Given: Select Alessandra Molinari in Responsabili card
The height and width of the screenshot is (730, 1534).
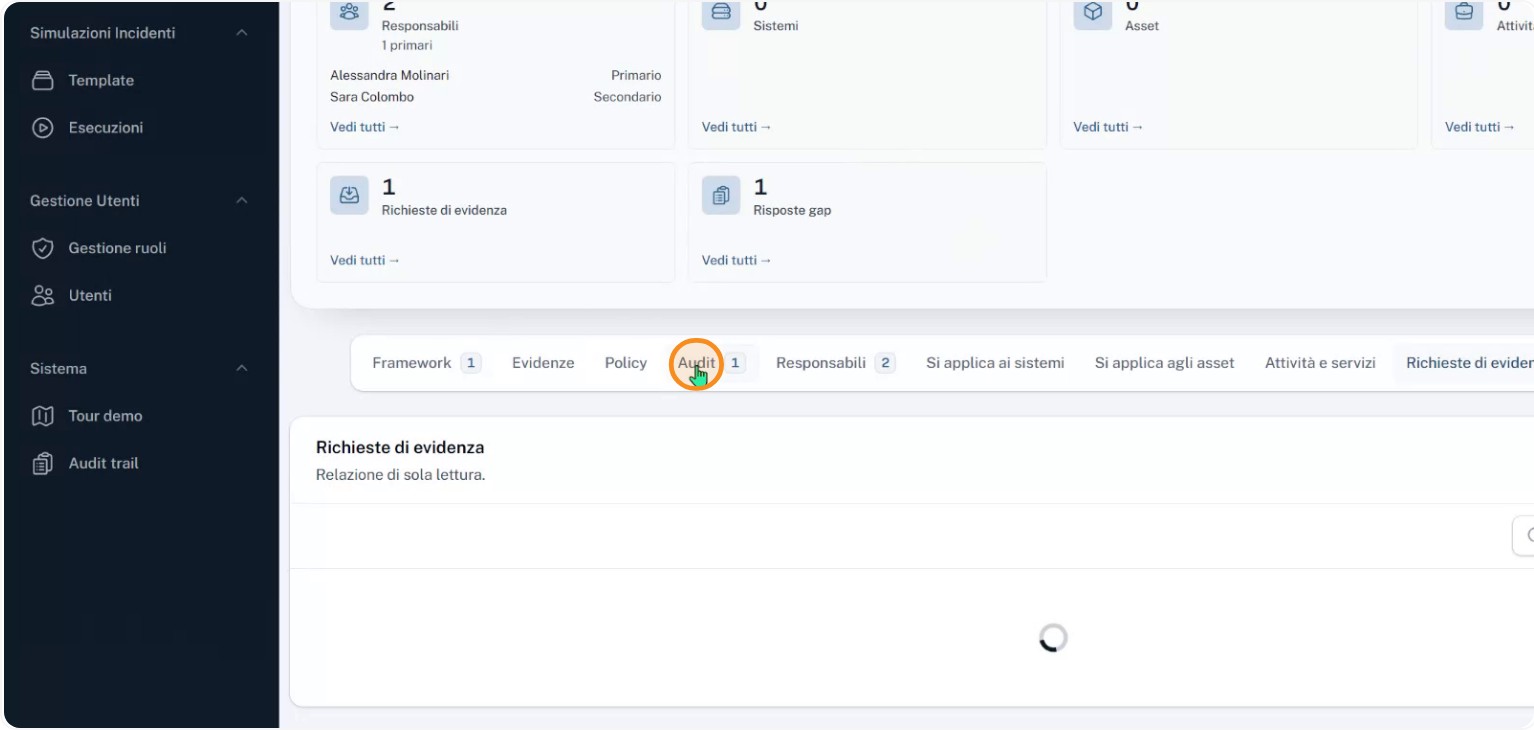Looking at the screenshot, I should pyautogui.click(x=390, y=76).
